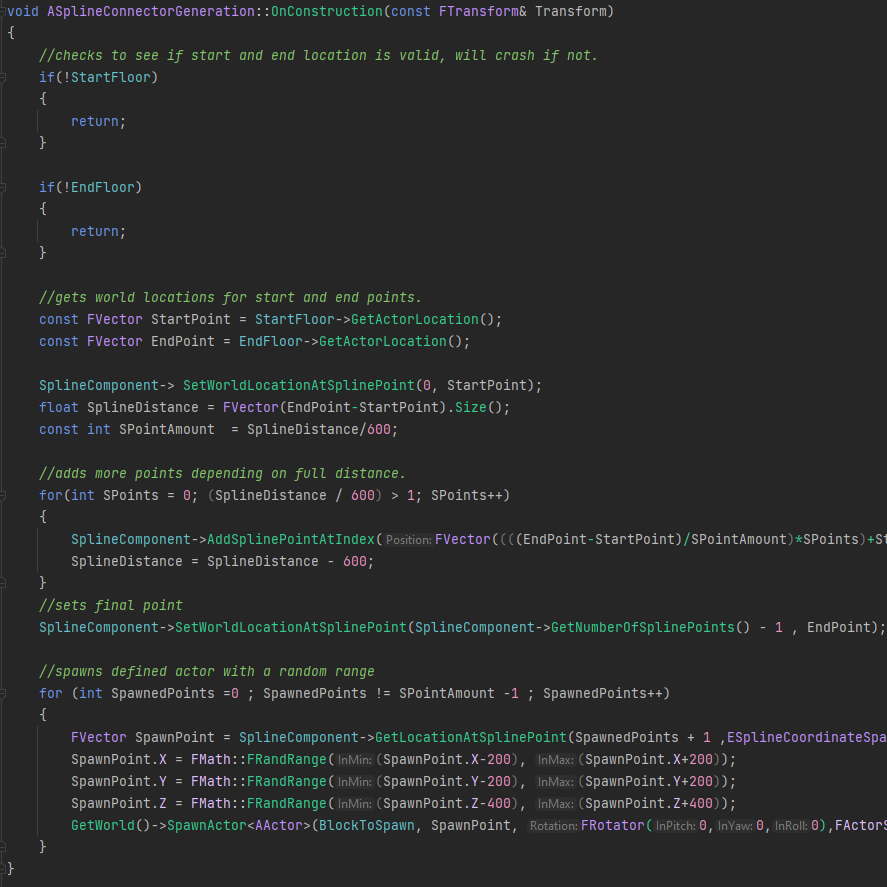The width and height of the screenshot is (887, 887).
Task: Click GetActorLocation on the StartFloor line
Action: [x=415, y=320]
